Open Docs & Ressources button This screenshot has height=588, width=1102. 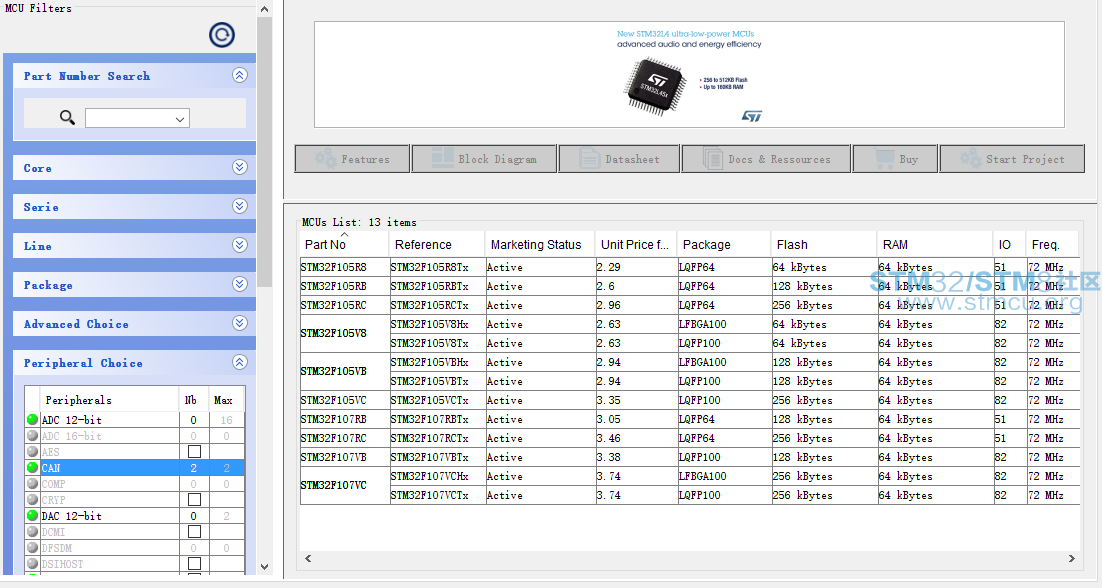[766, 159]
